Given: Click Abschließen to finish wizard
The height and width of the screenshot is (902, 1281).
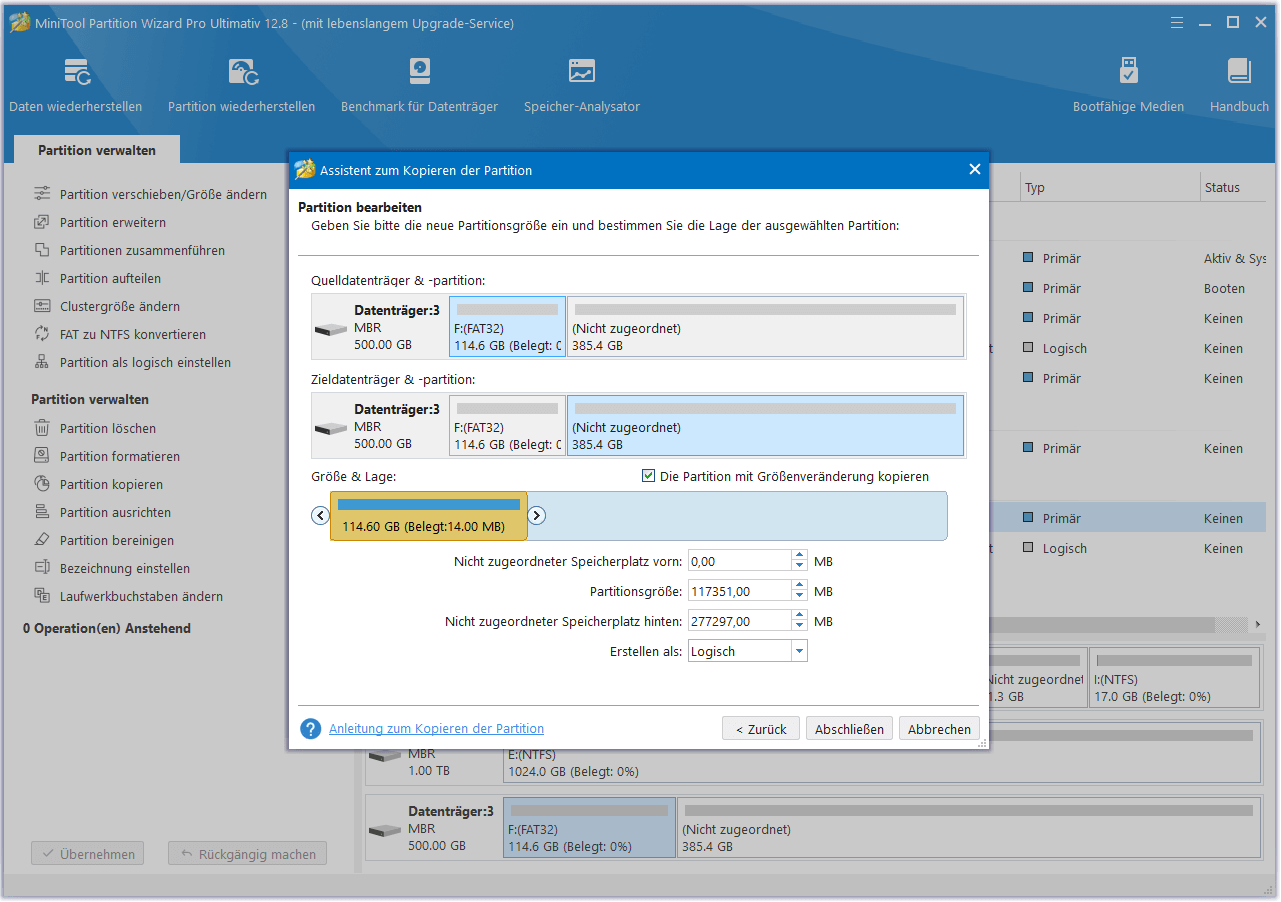Looking at the screenshot, I should (x=849, y=729).
